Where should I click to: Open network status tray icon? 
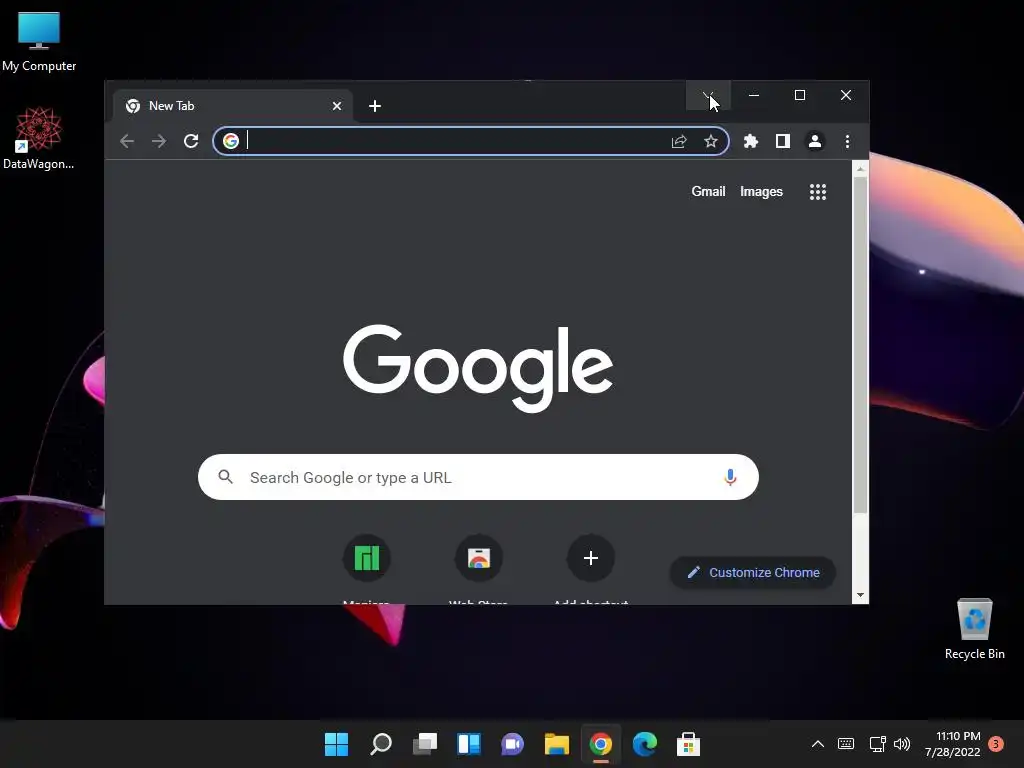point(878,744)
